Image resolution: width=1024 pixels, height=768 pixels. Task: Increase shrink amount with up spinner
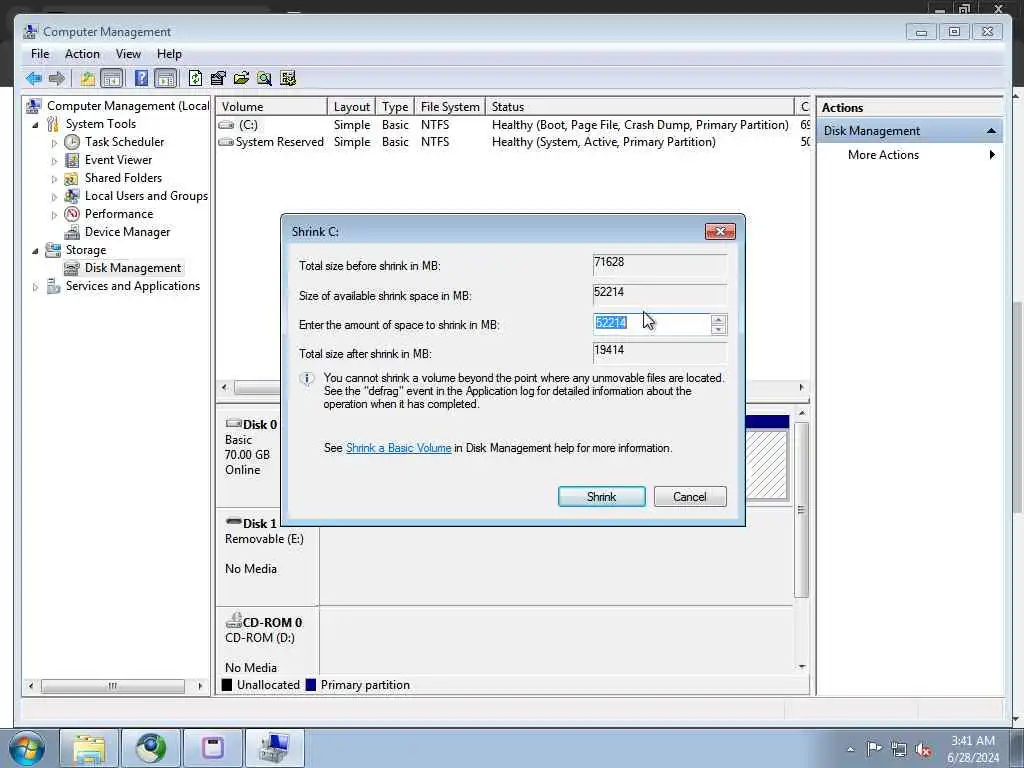point(718,319)
